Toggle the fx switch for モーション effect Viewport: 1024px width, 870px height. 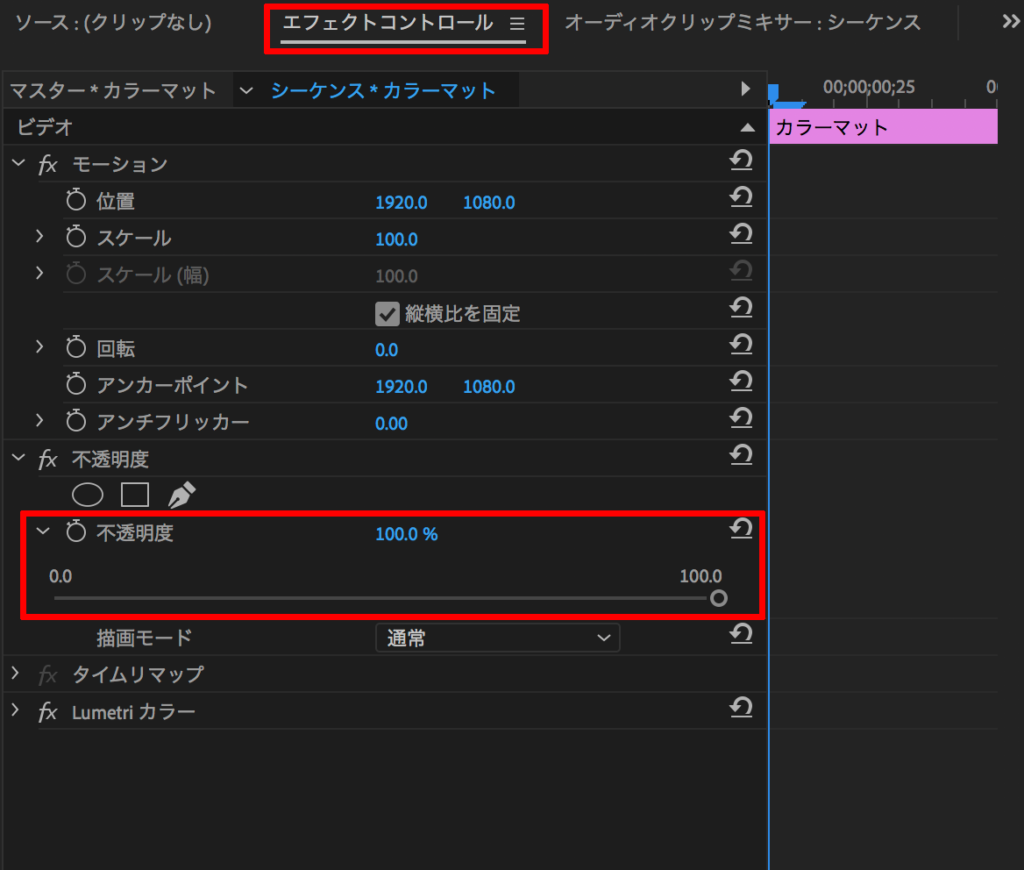coord(48,165)
